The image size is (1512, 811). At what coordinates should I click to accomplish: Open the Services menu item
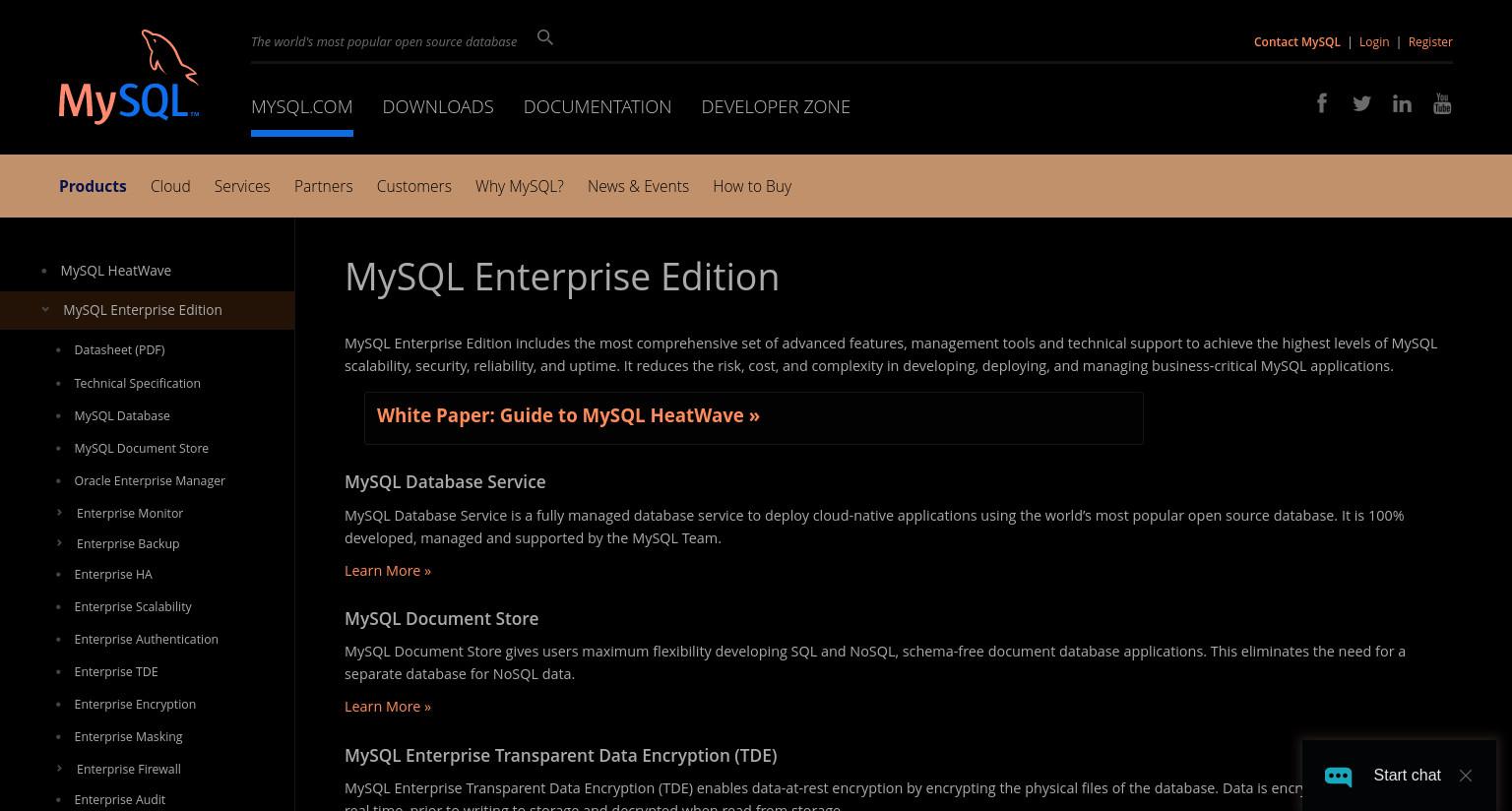pyautogui.click(x=242, y=186)
